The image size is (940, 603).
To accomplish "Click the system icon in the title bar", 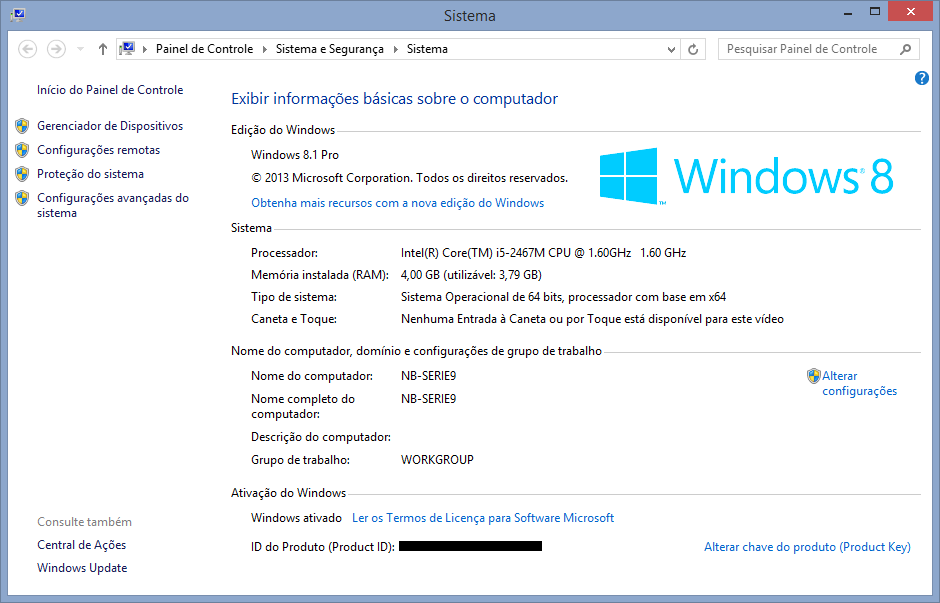I will point(17,15).
